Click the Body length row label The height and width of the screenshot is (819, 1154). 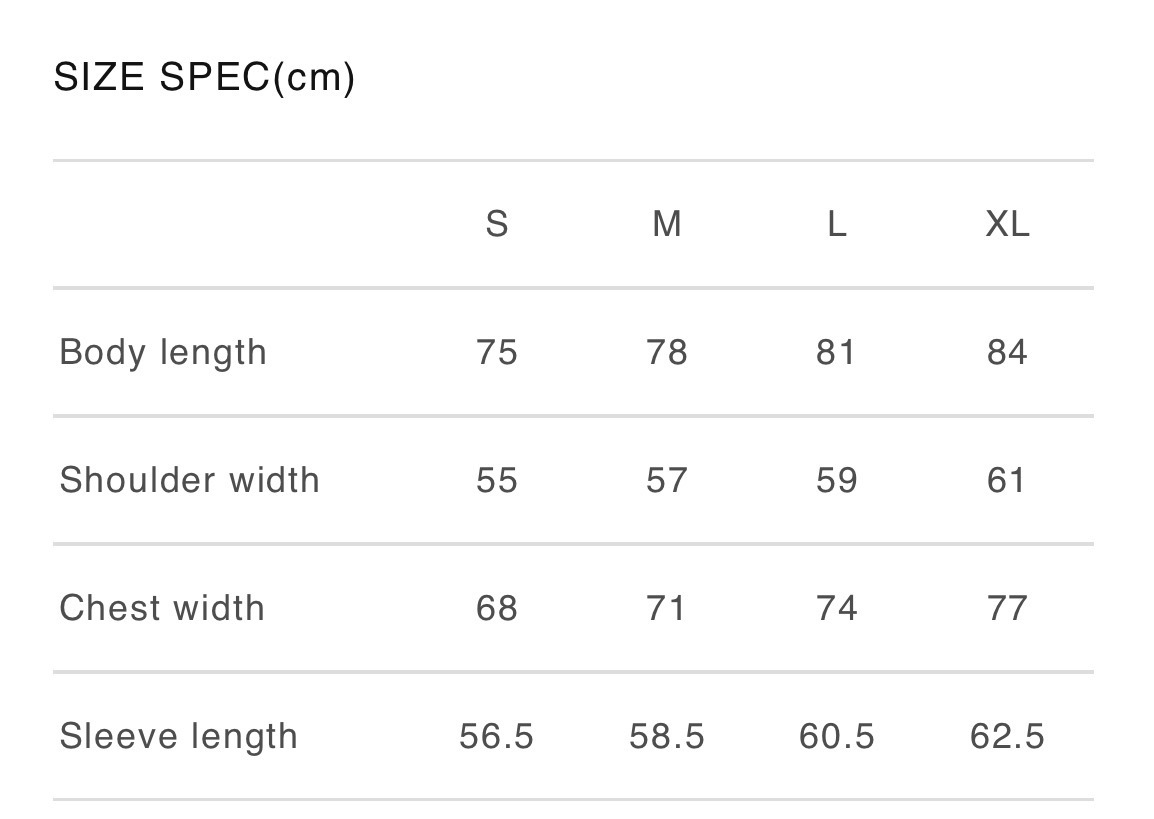pyautogui.click(x=163, y=353)
